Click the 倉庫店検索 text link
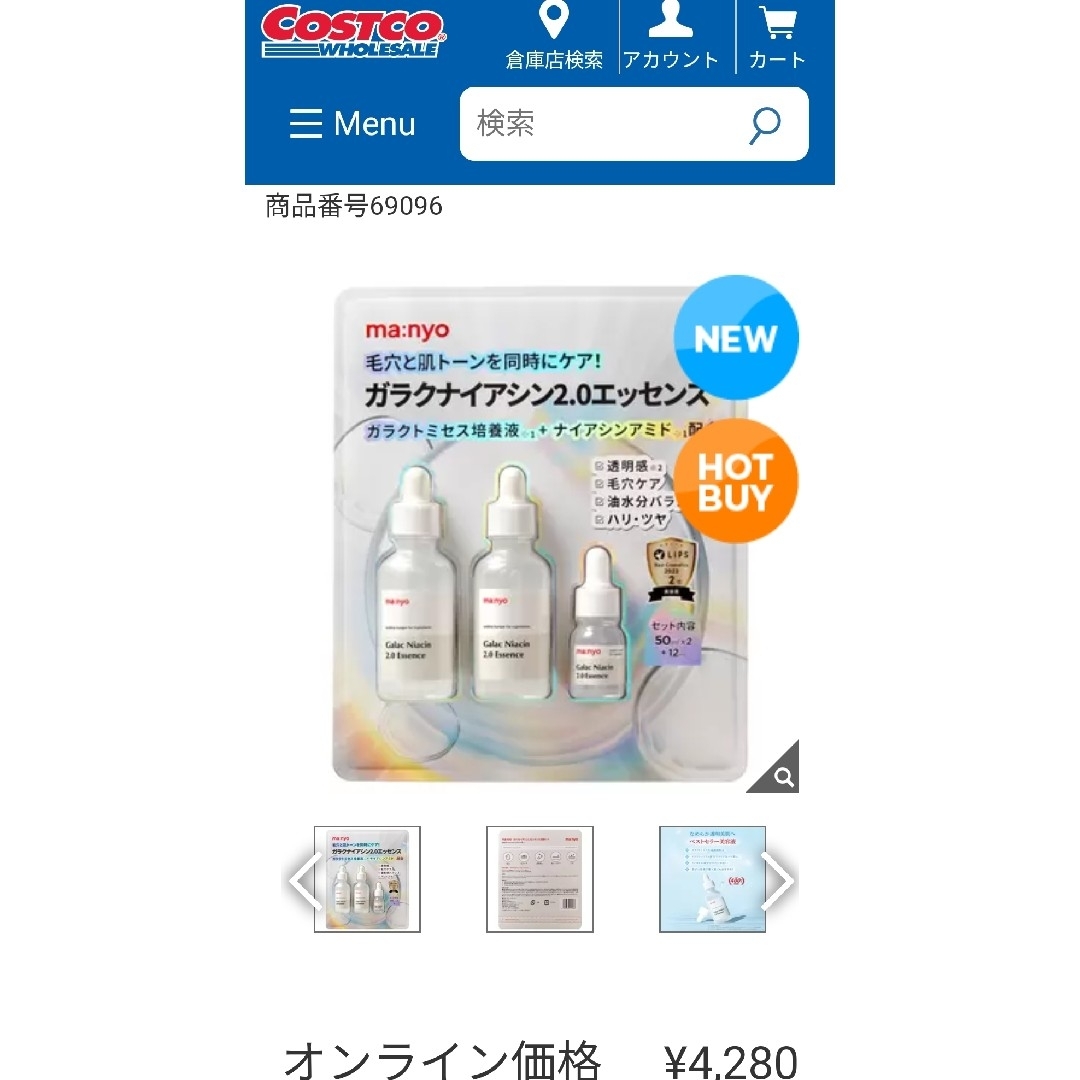The image size is (1080, 1080). (554, 60)
